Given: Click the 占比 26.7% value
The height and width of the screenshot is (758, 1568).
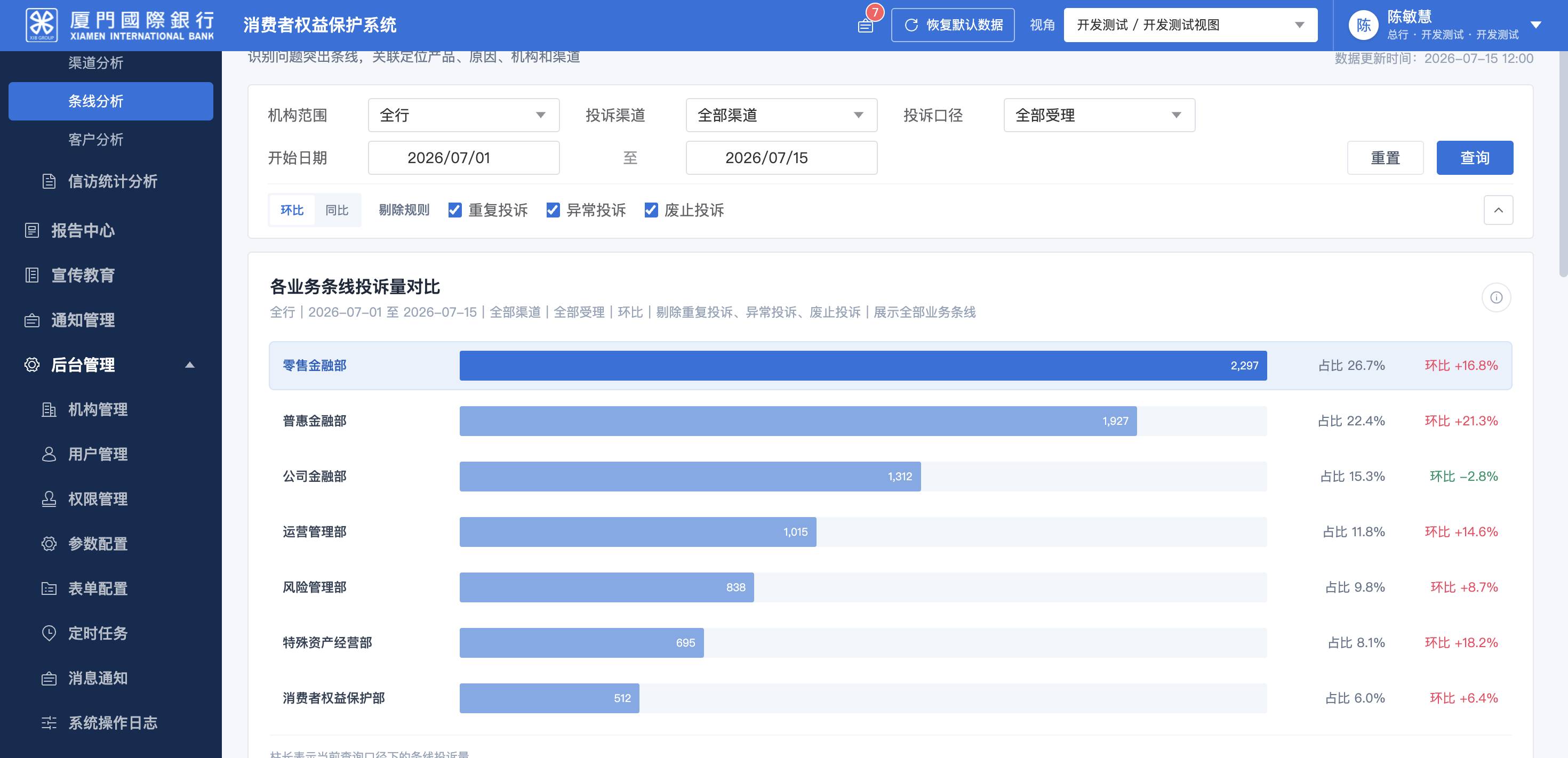Looking at the screenshot, I should (1351, 366).
